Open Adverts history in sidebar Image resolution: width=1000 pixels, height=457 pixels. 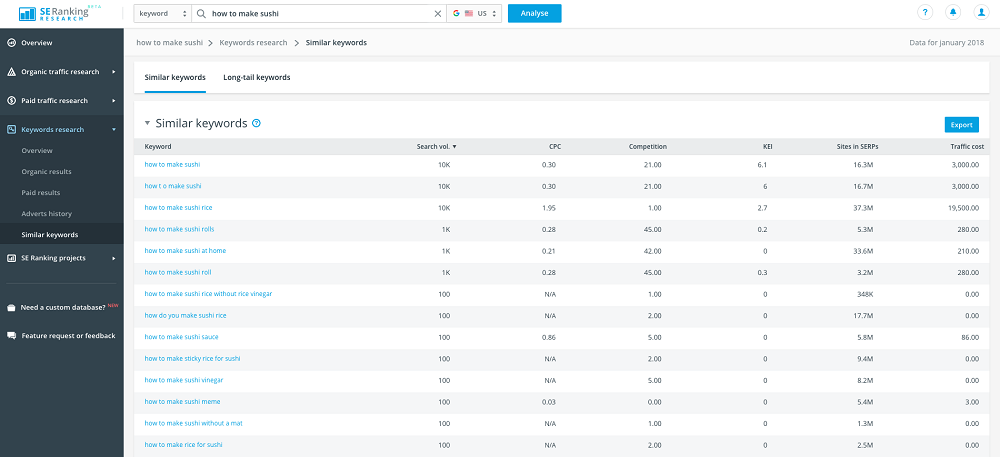coord(48,214)
